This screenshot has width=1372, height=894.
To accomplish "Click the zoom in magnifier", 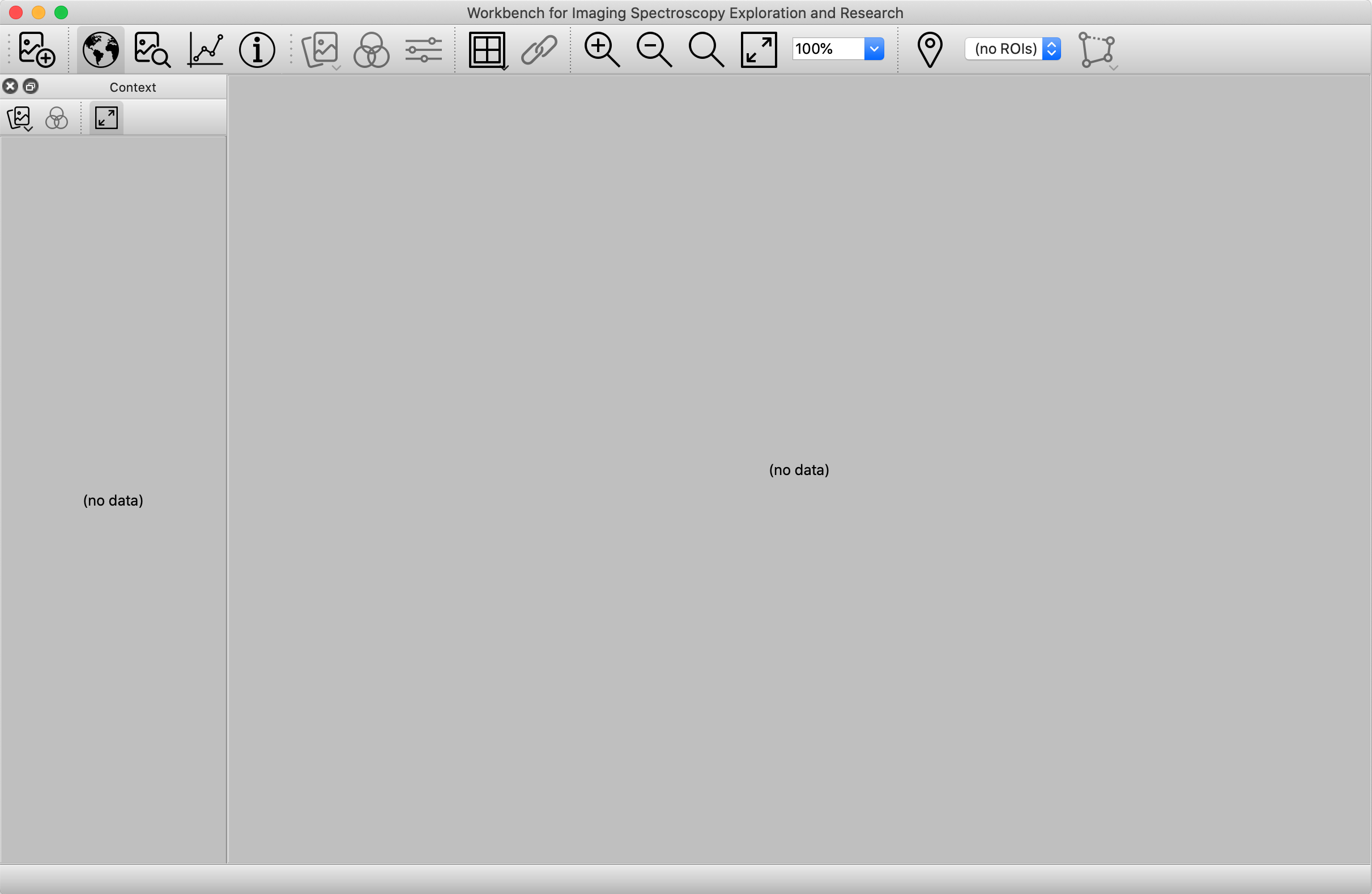I will point(602,49).
